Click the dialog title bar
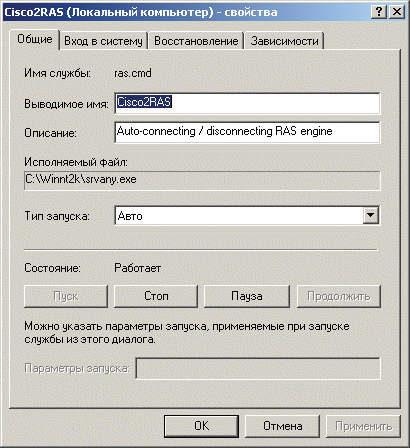 187,12
